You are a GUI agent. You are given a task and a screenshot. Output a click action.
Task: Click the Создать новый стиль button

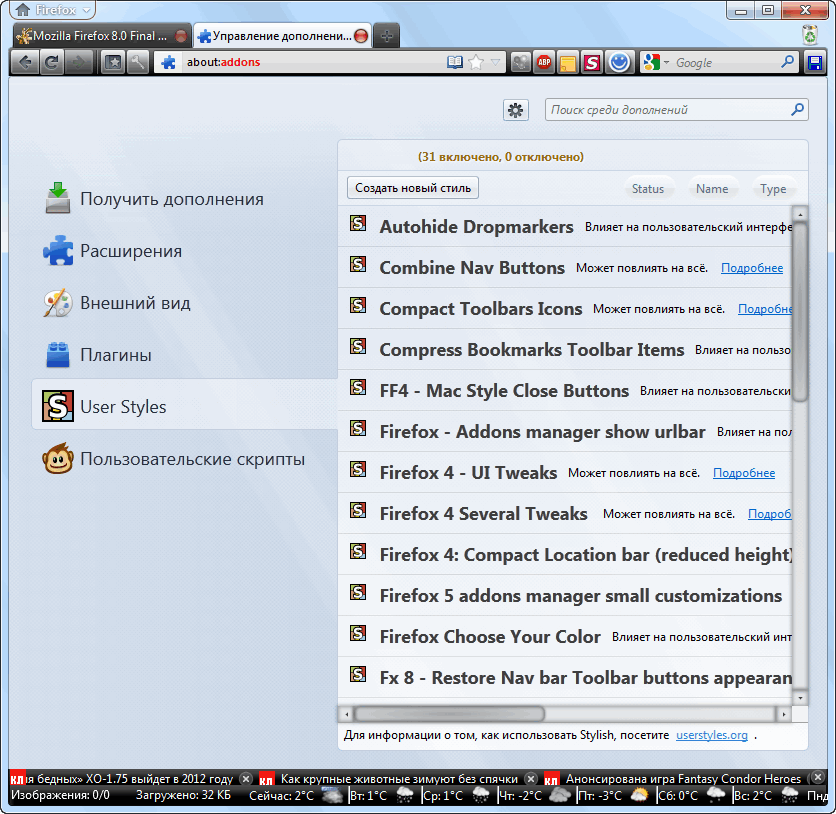[413, 188]
